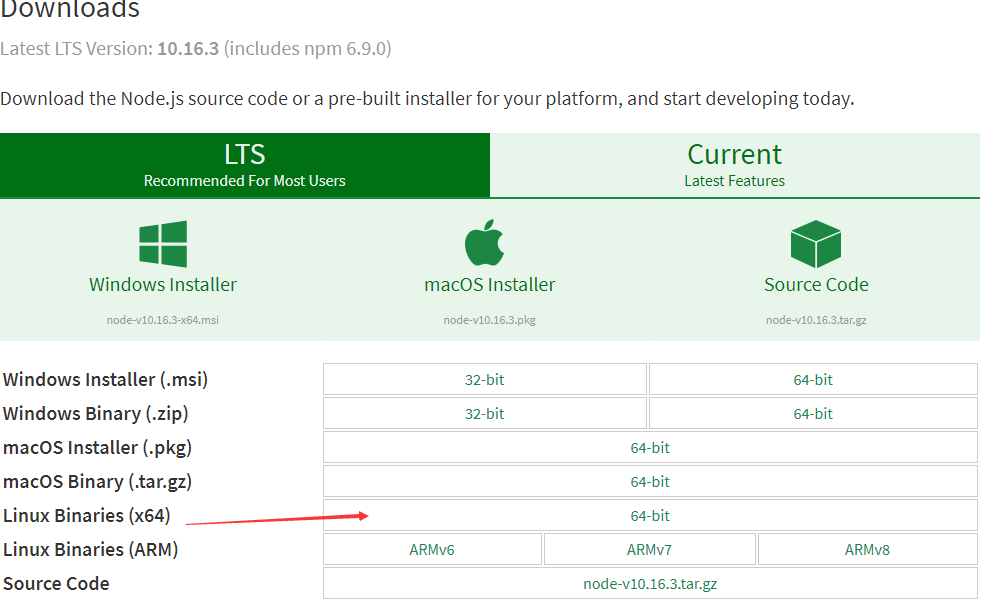Click the Apple logo icon

484,243
